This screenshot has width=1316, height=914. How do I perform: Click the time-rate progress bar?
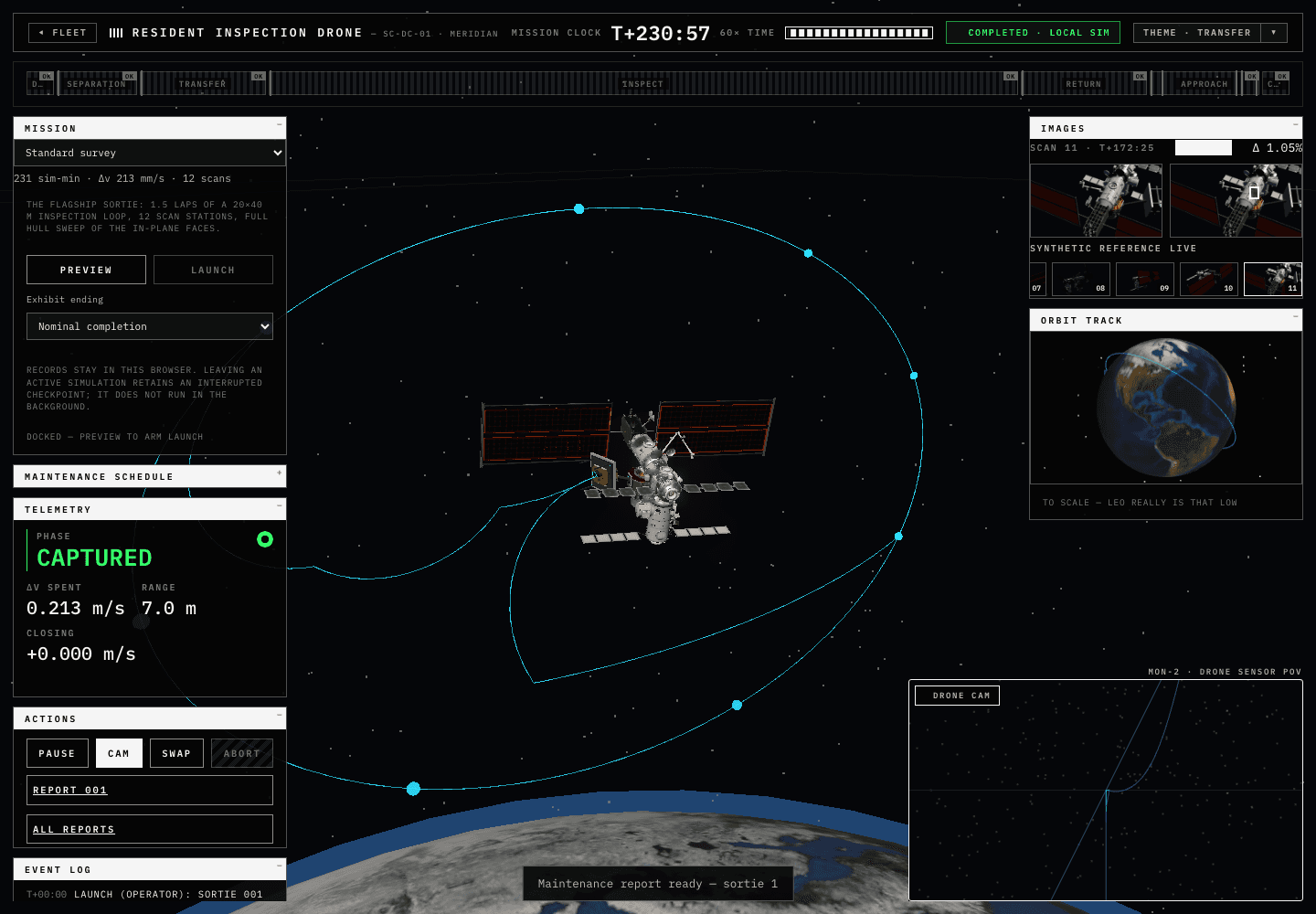pos(859,33)
